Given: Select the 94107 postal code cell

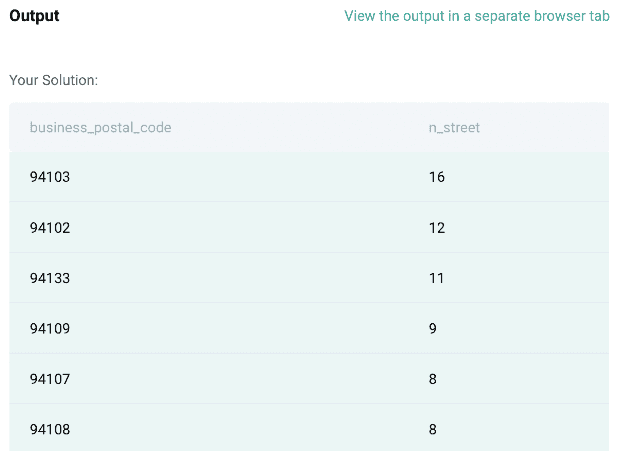Looking at the screenshot, I should (50, 379).
